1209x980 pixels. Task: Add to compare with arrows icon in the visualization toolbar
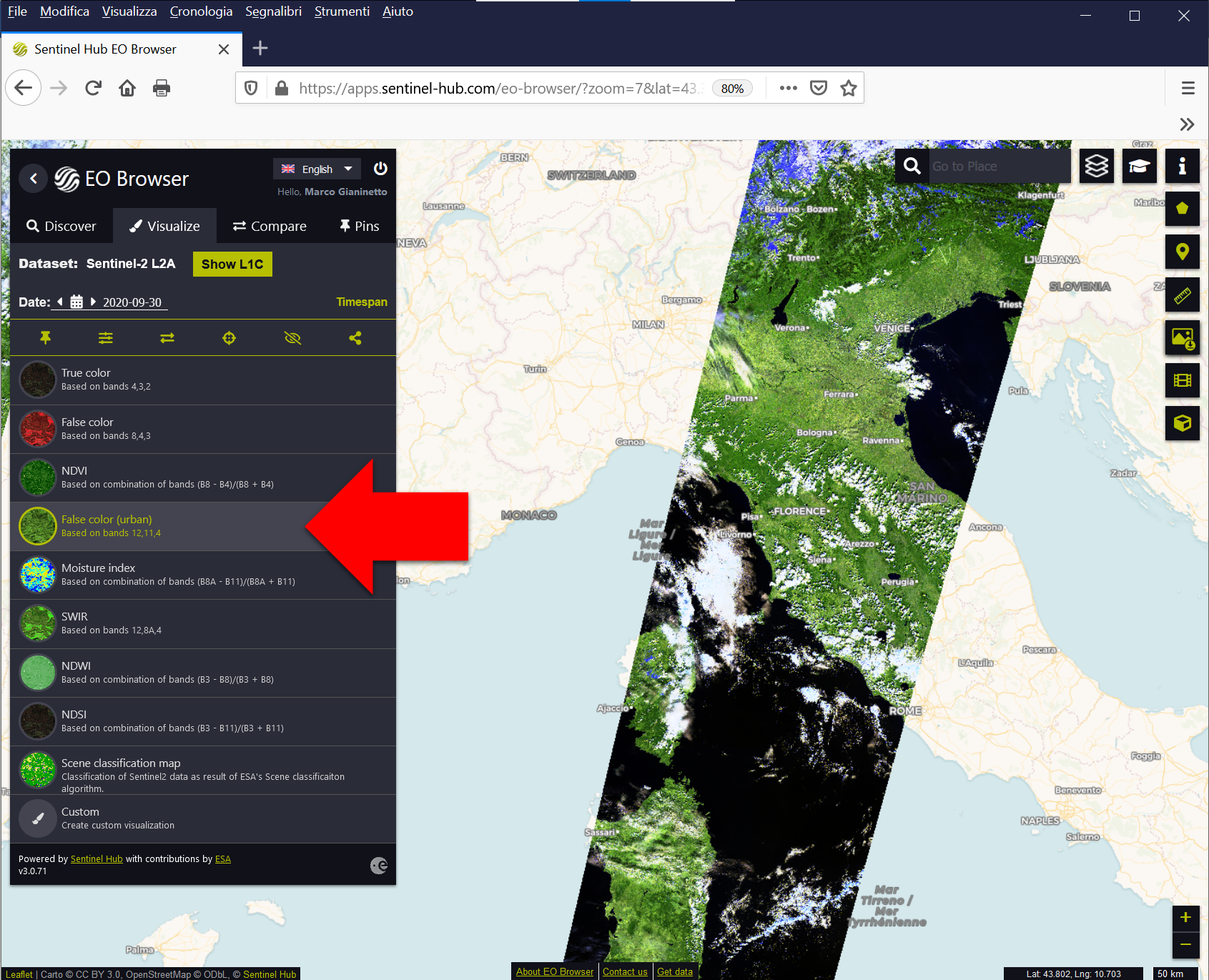(167, 337)
